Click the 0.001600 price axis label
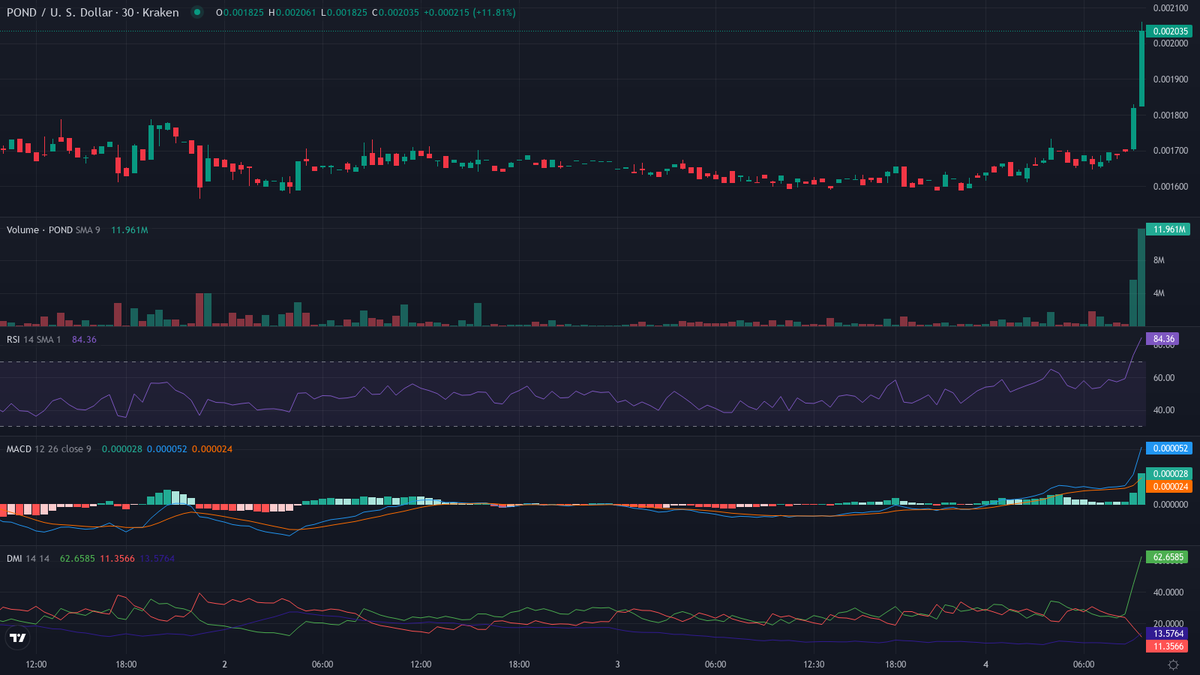This screenshot has height=675, width=1200. pyautogui.click(x=1170, y=187)
